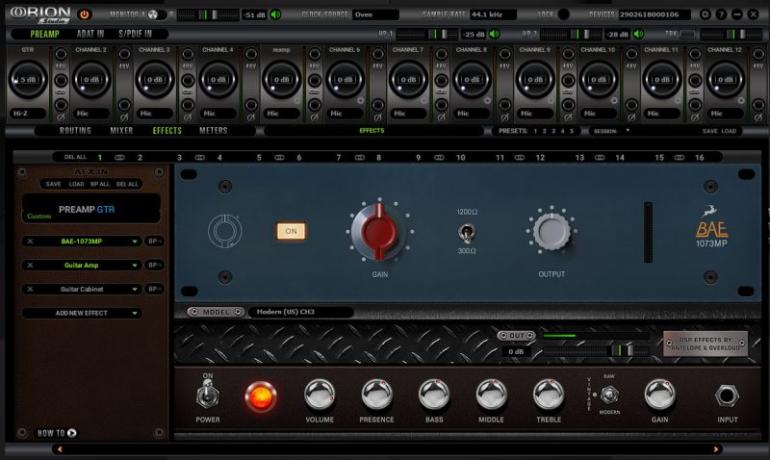Remove BAE-1073MP effect with its X
770x460 pixels.
(x=30, y=241)
